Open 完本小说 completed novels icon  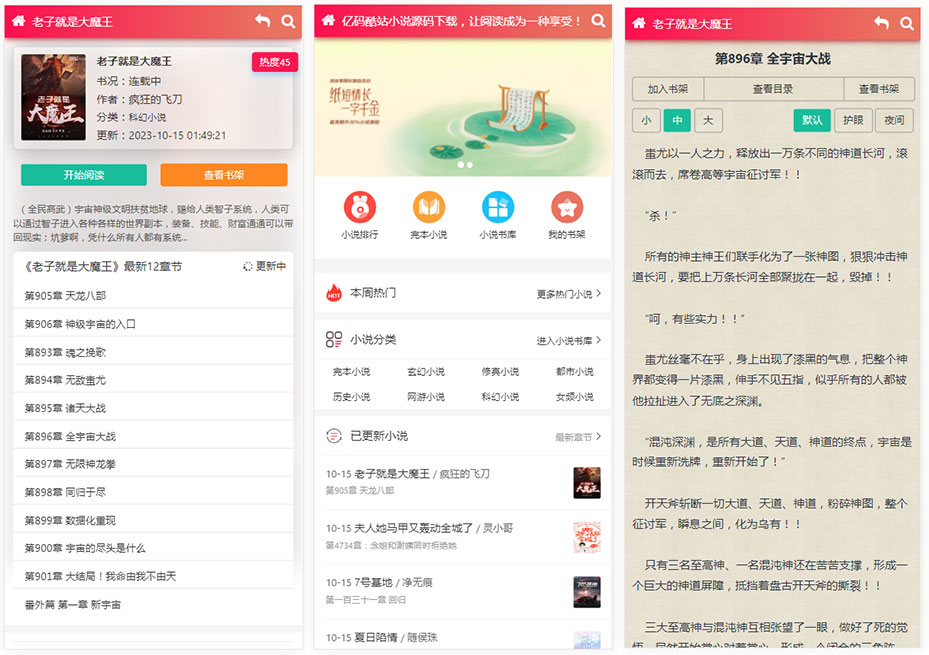429,207
